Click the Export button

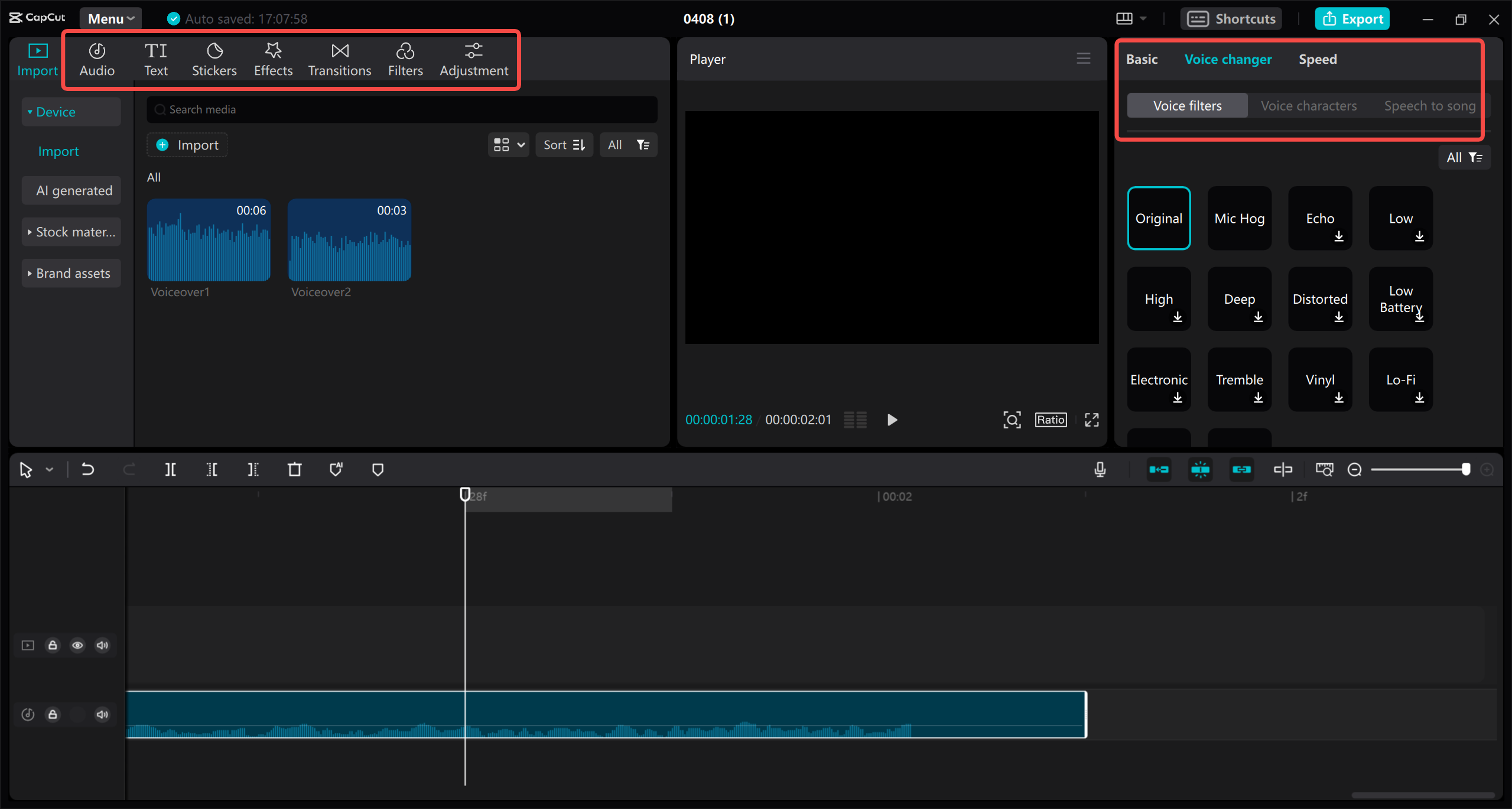pyautogui.click(x=1352, y=18)
